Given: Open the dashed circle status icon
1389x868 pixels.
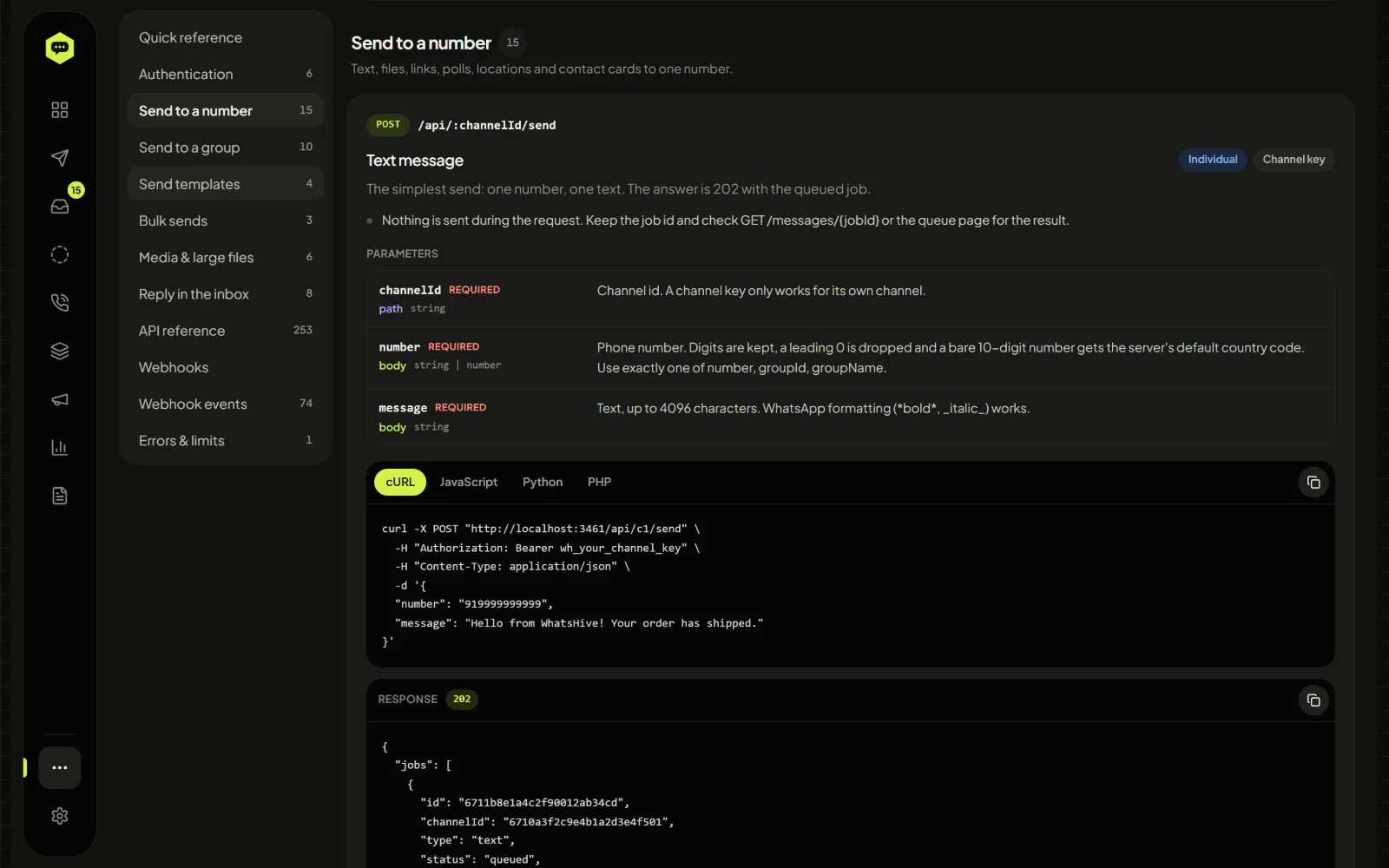Looking at the screenshot, I should tap(60, 254).
